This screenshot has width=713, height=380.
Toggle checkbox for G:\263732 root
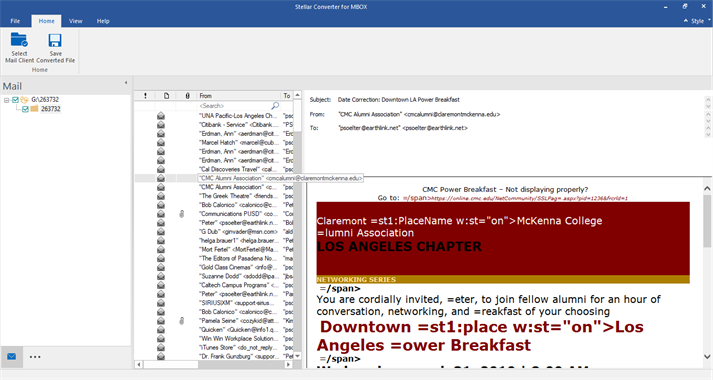[15, 100]
